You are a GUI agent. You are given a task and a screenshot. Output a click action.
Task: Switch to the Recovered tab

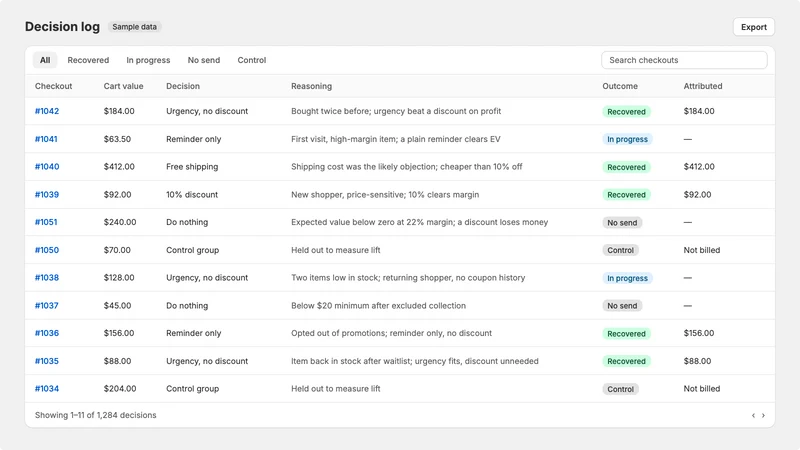click(88, 60)
